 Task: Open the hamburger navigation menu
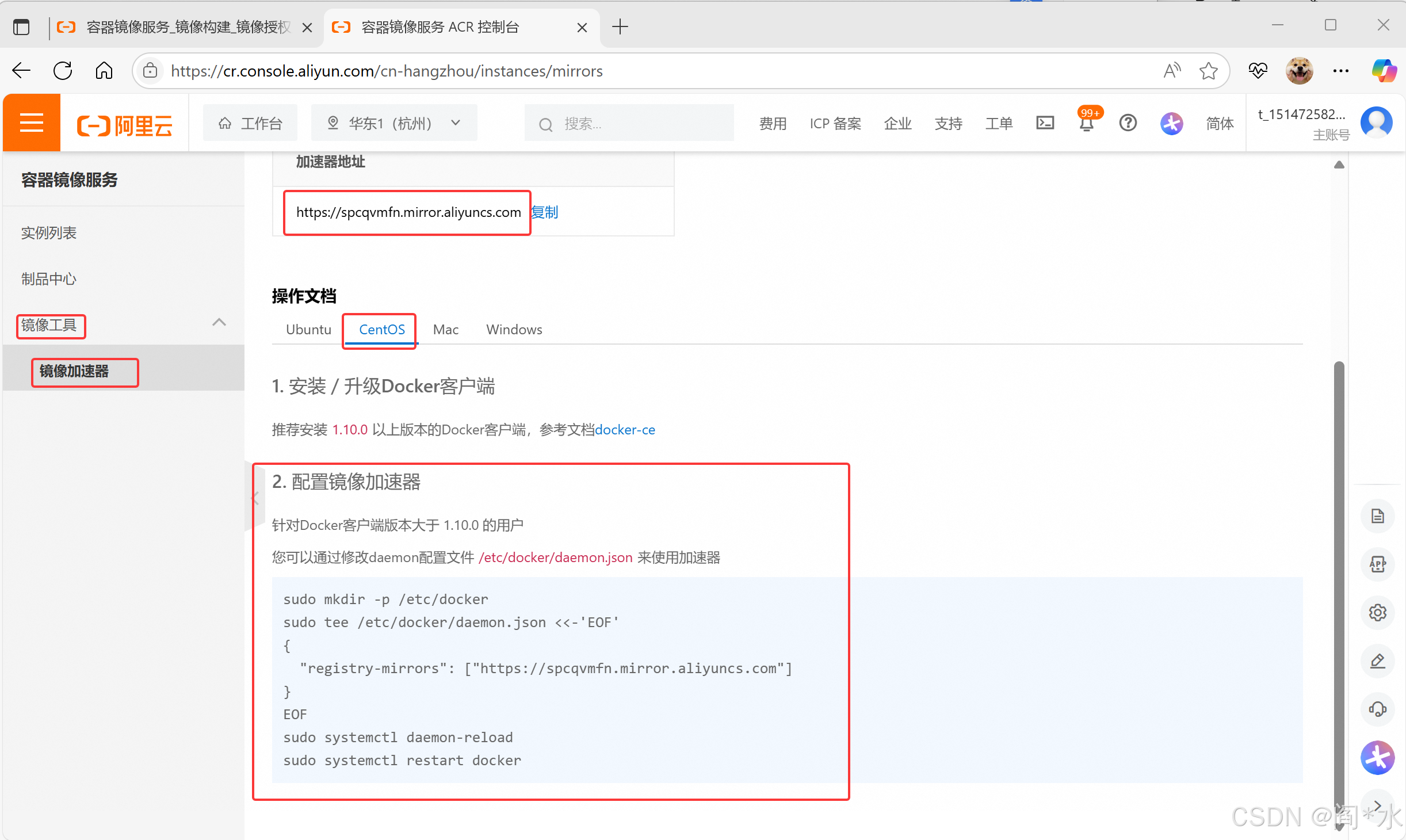[32, 123]
